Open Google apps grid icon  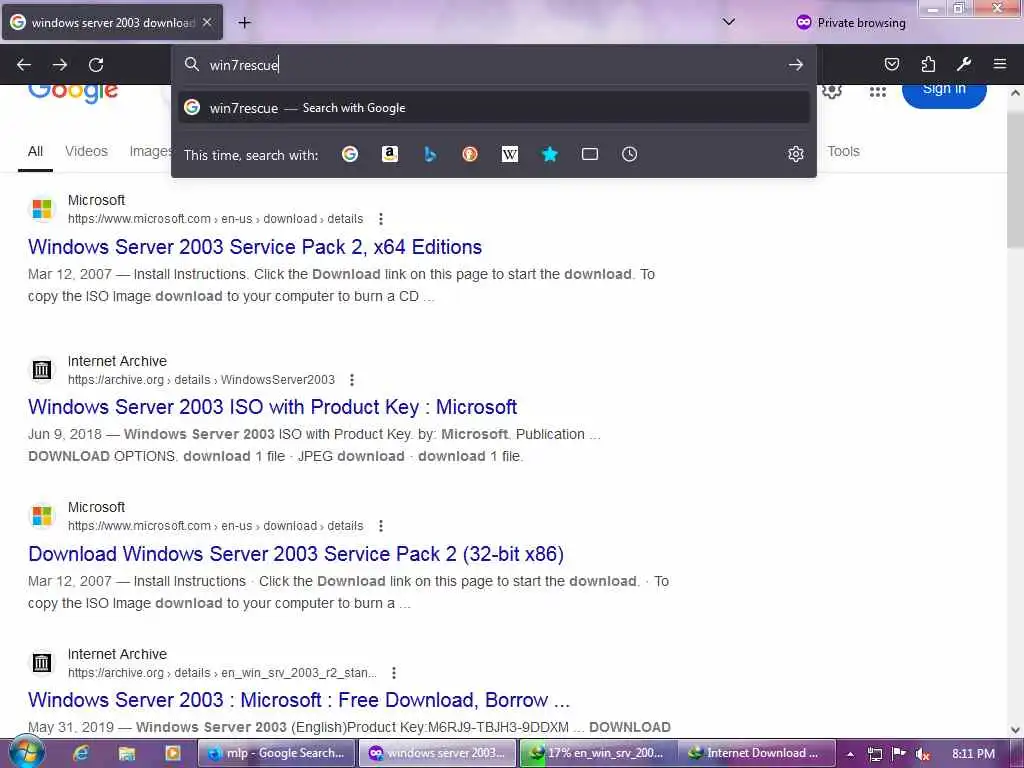coord(878,91)
